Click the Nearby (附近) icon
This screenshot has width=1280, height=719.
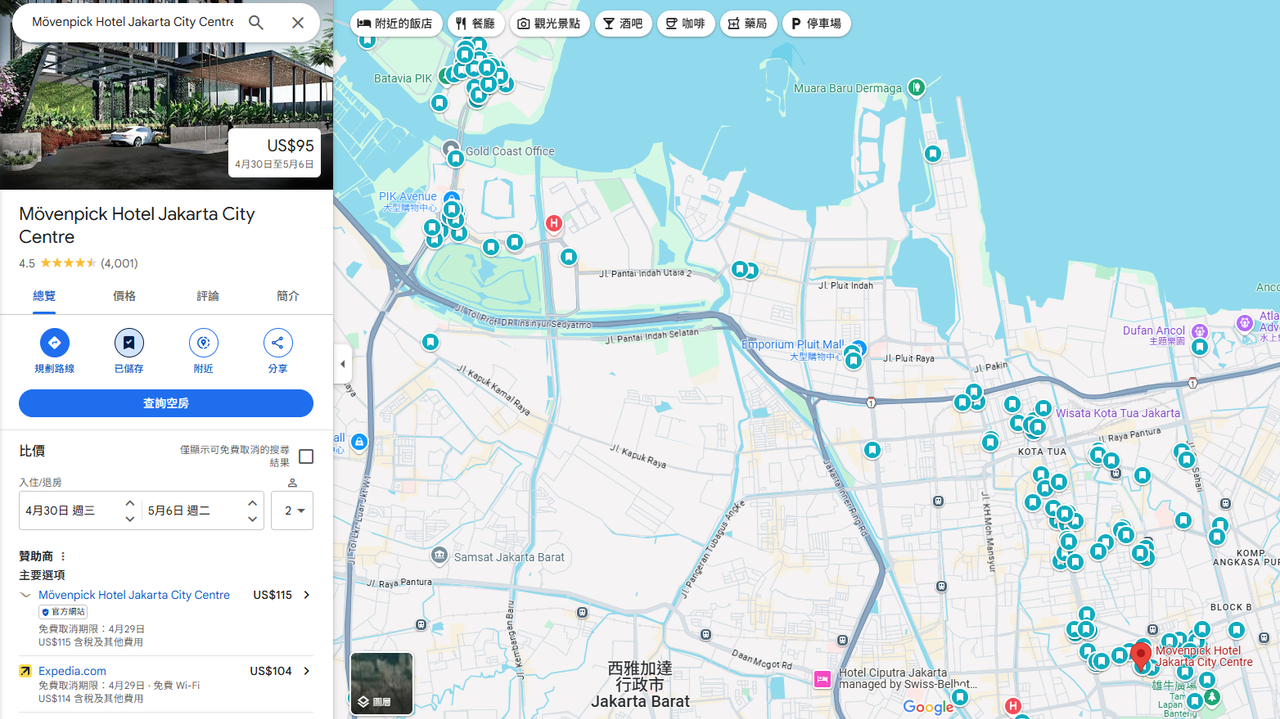203,343
